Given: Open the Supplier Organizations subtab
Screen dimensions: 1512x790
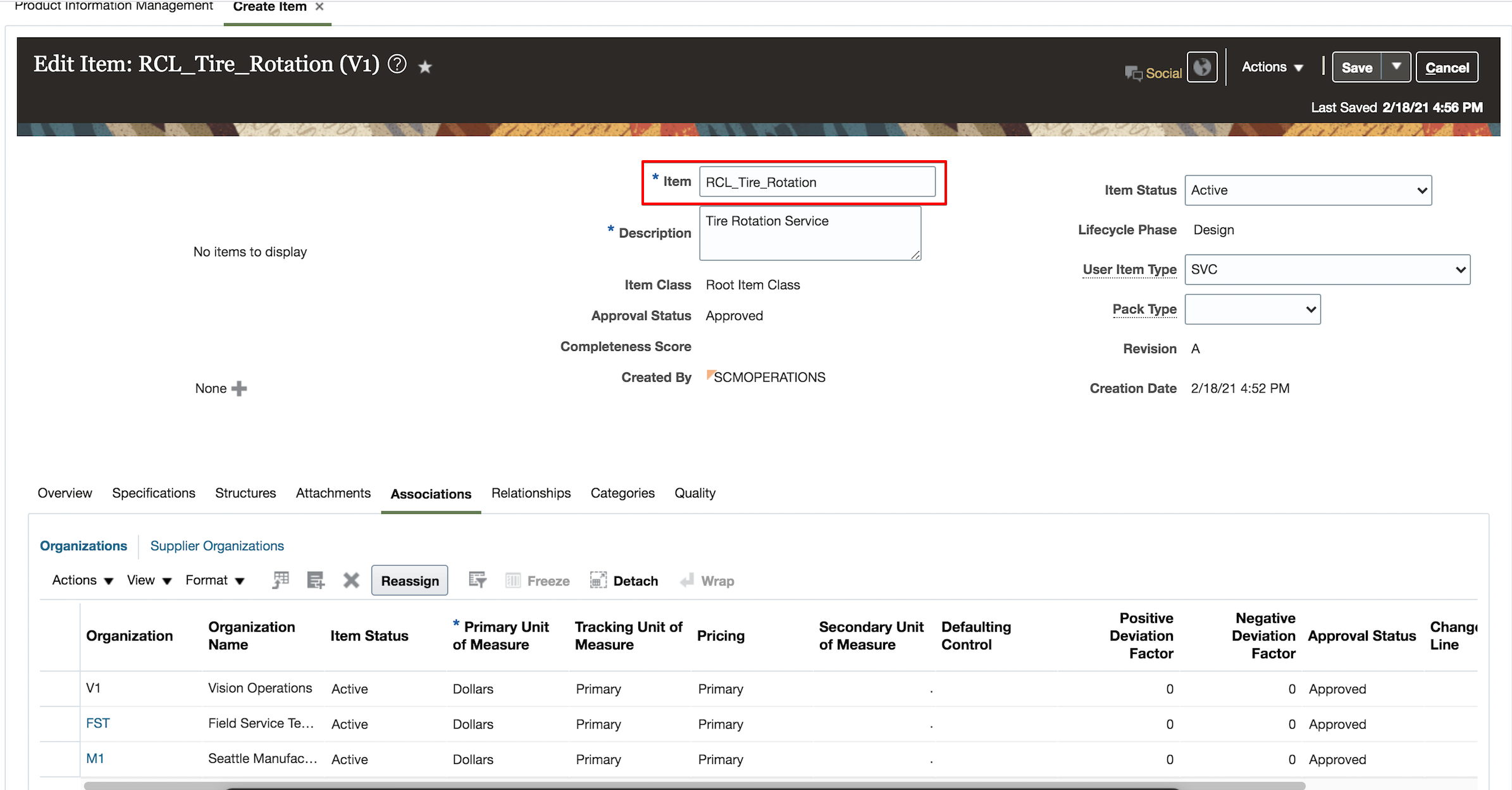Looking at the screenshot, I should pyautogui.click(x=216, y=546).
